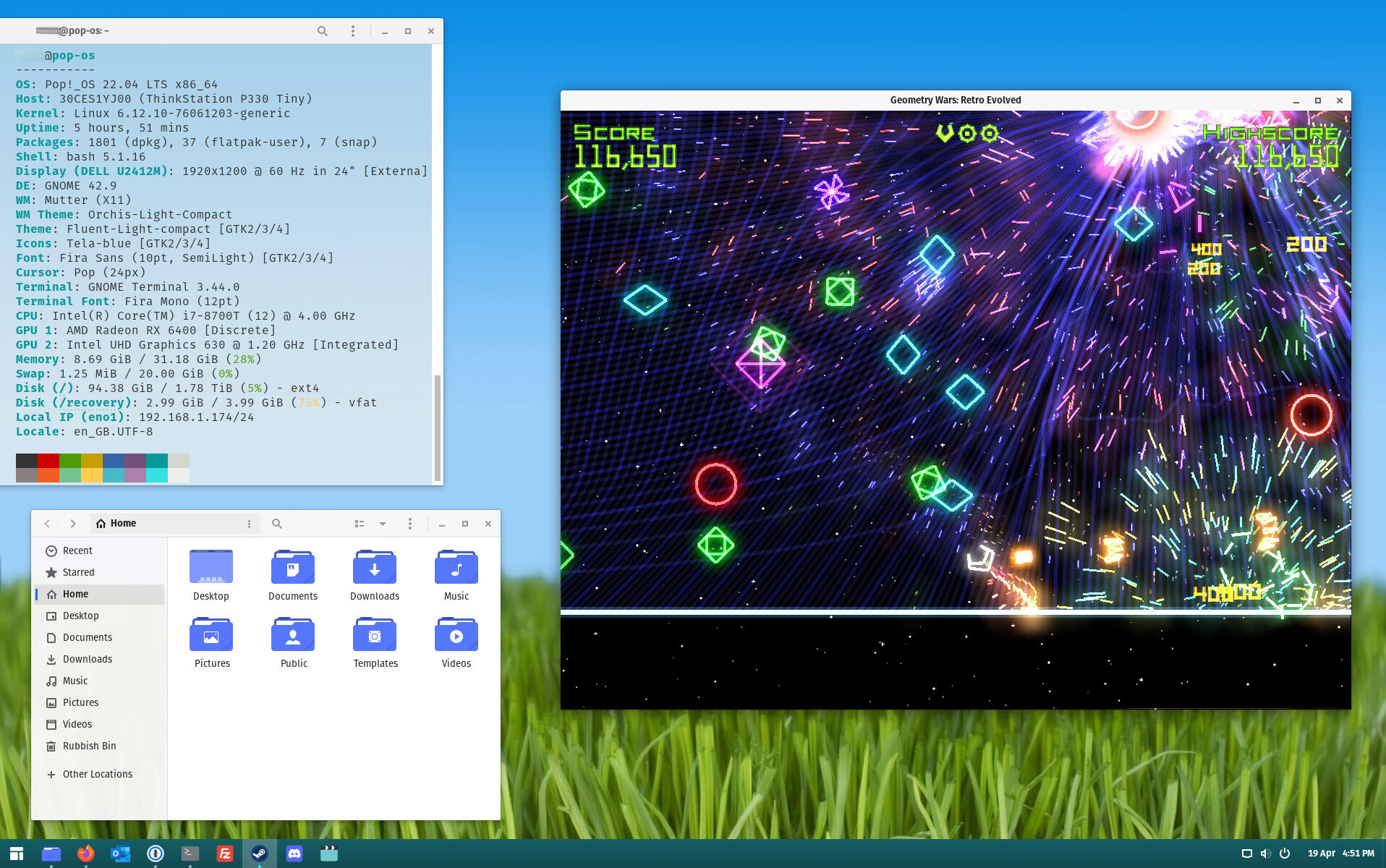Maximize the Geometry Wars window
Image resolution: width=1386 pixels, height=868 pixels.
point(1318,101)
